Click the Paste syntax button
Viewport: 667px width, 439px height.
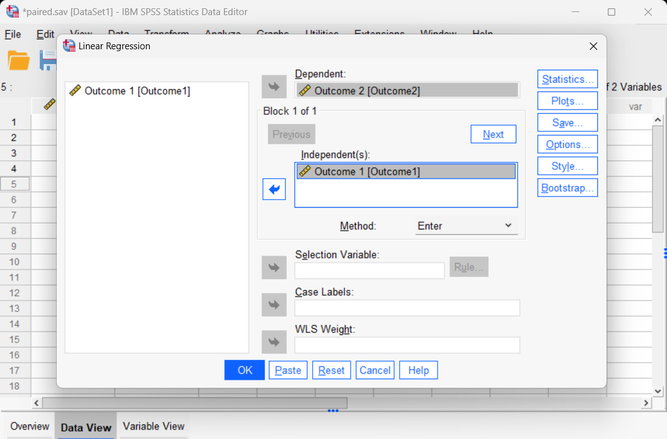click(x=288, y=370)
